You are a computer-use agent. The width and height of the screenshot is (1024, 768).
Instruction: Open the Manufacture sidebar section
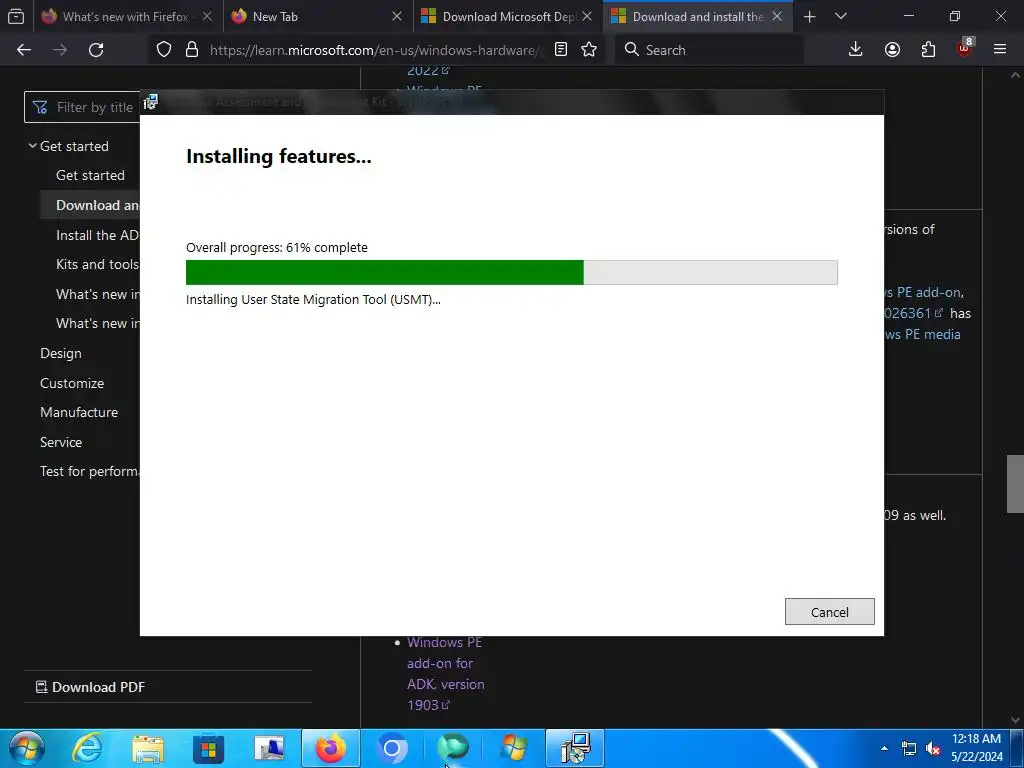(79, 412)
